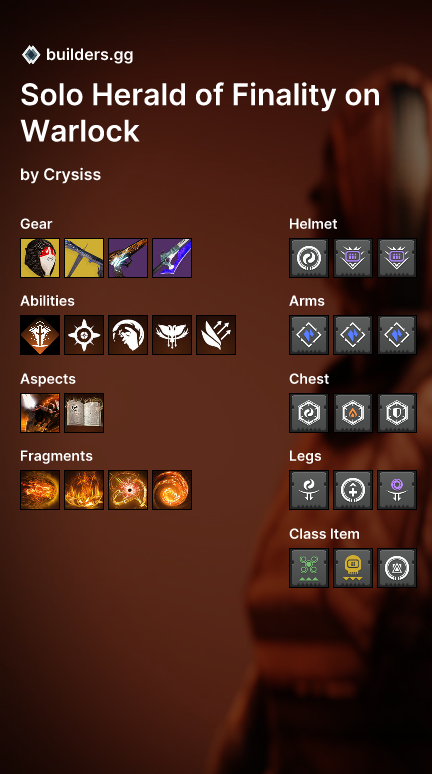Select the exotic helmet in Gear

tap(40, 258)
